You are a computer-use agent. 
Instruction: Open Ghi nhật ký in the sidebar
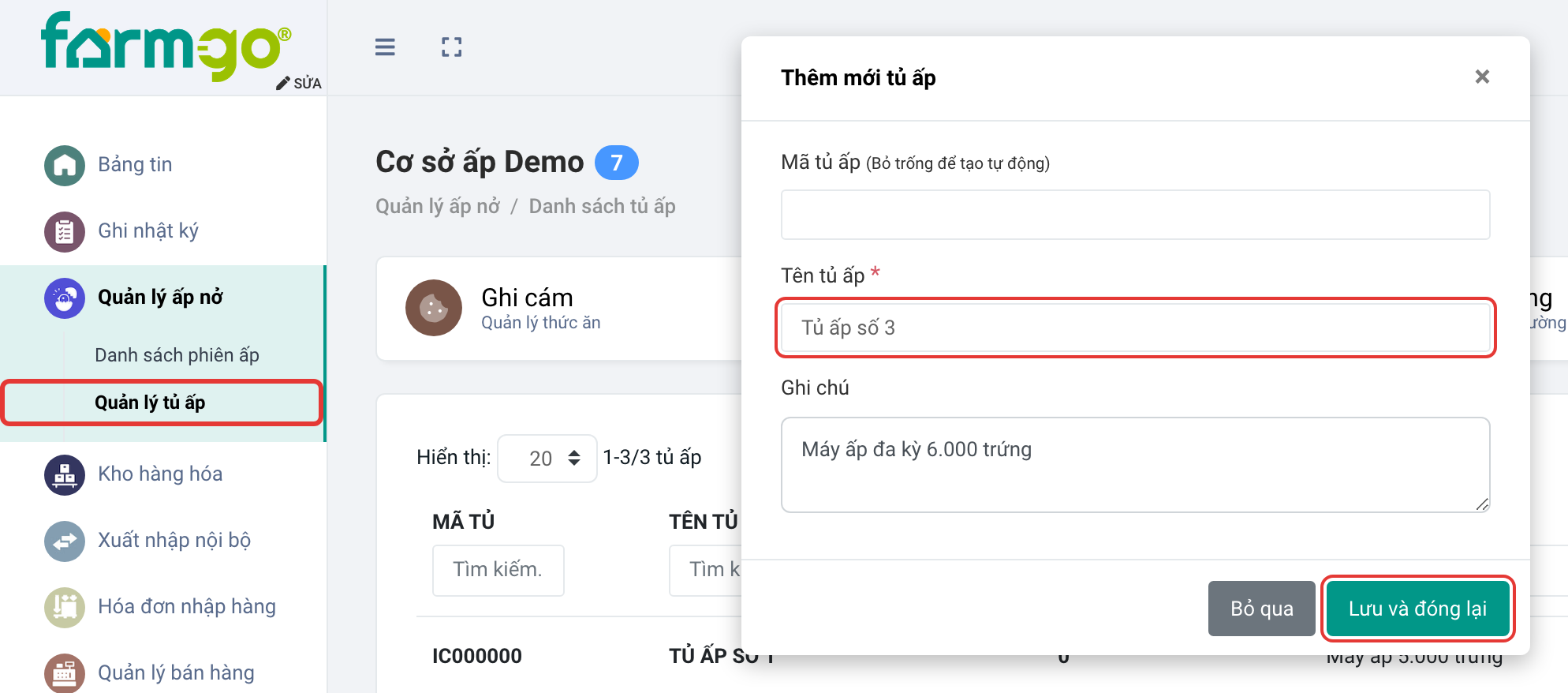point(148,230)
